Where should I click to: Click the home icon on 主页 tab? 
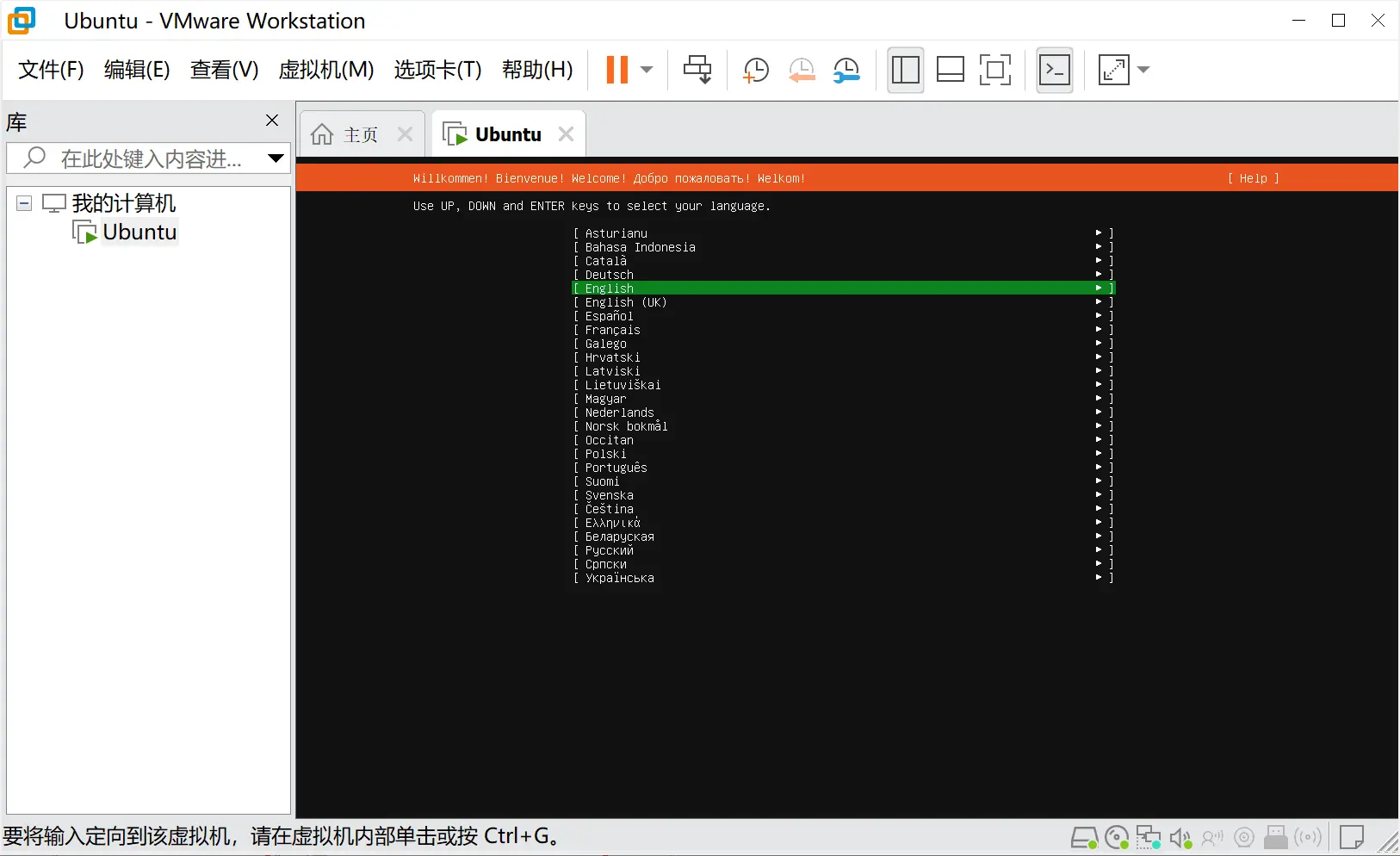coord(322,134)
